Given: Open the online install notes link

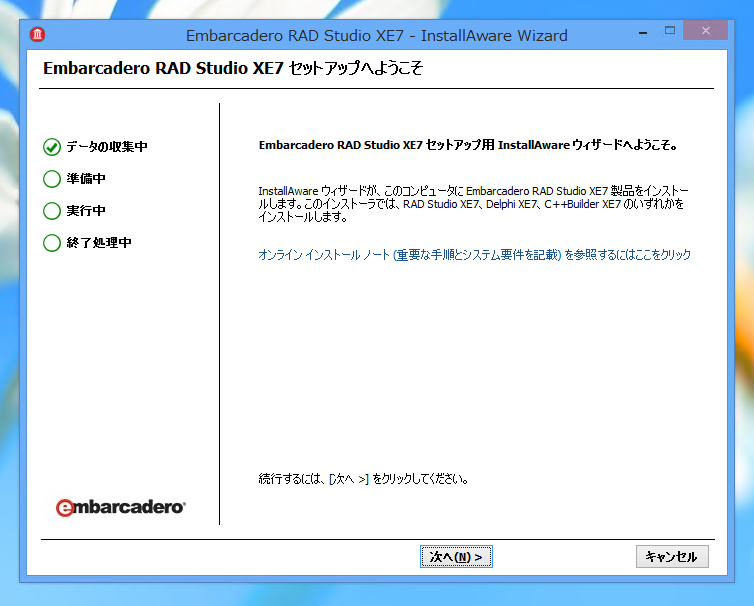Looking at the screenshot, I should (x=474, y=254).
